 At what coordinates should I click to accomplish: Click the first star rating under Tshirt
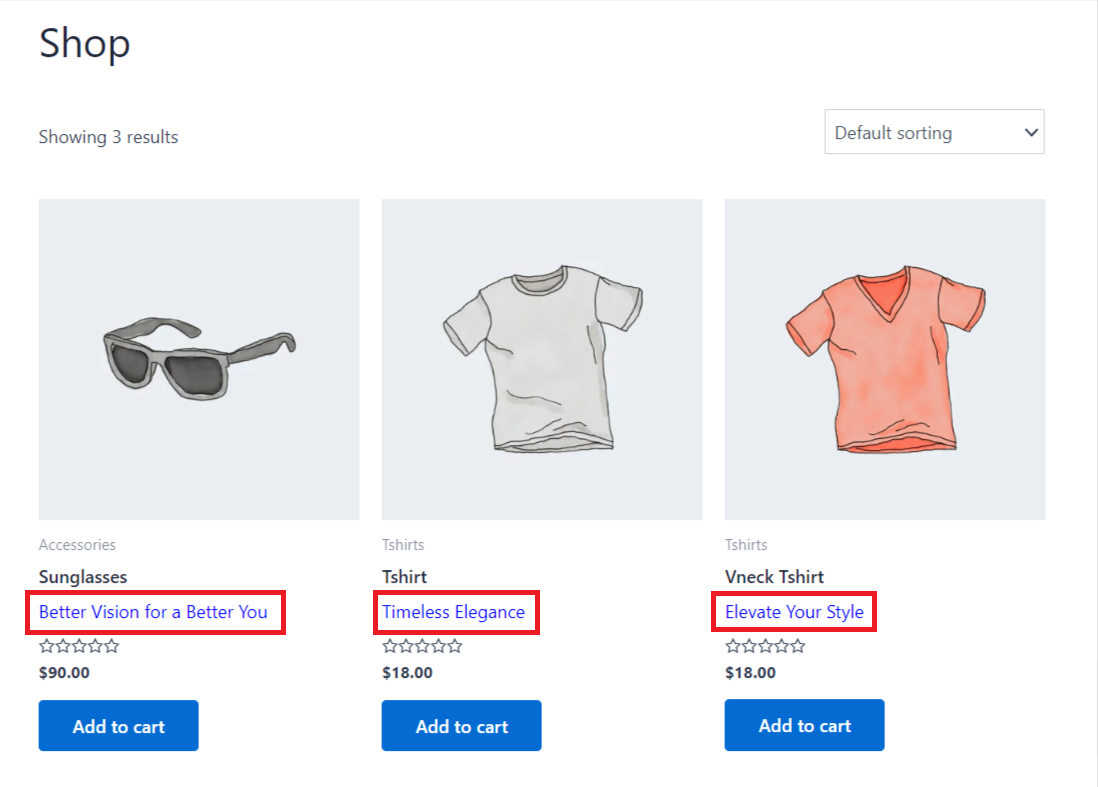pos(389,645)
